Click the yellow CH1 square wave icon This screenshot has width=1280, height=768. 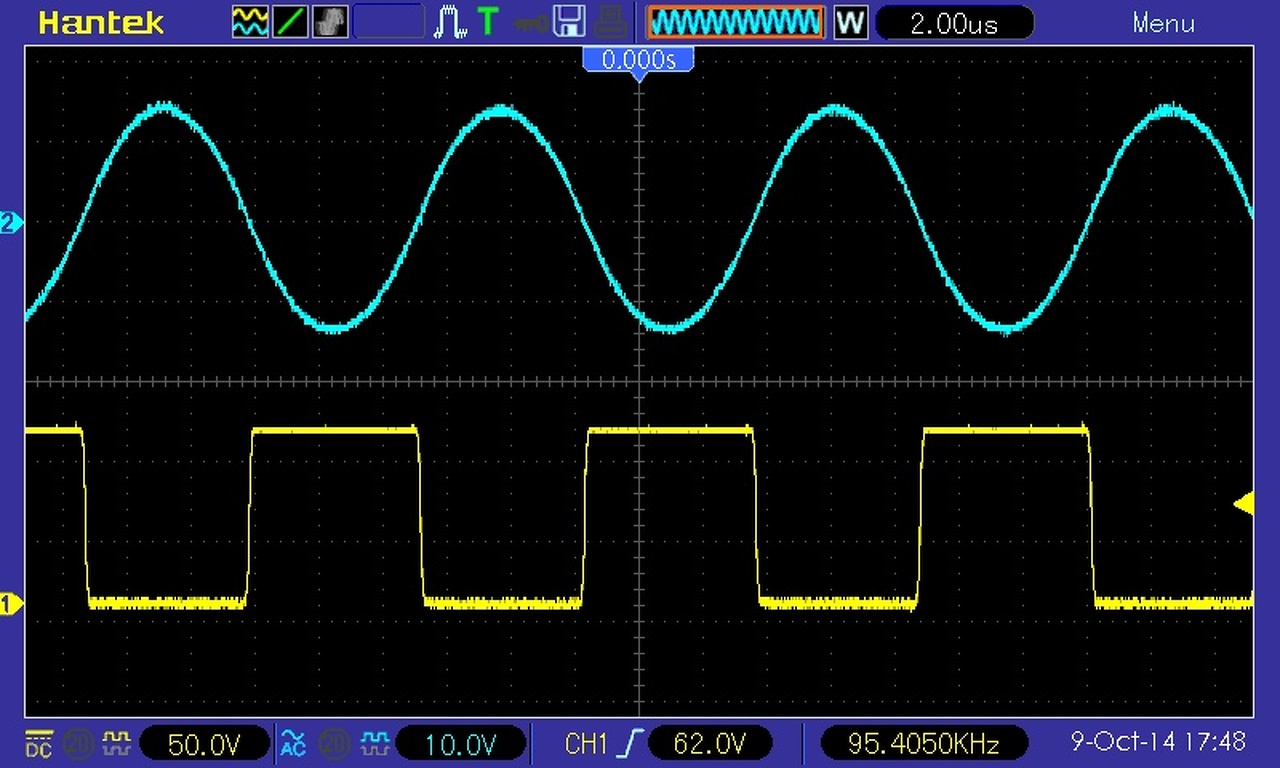point(117,743)
